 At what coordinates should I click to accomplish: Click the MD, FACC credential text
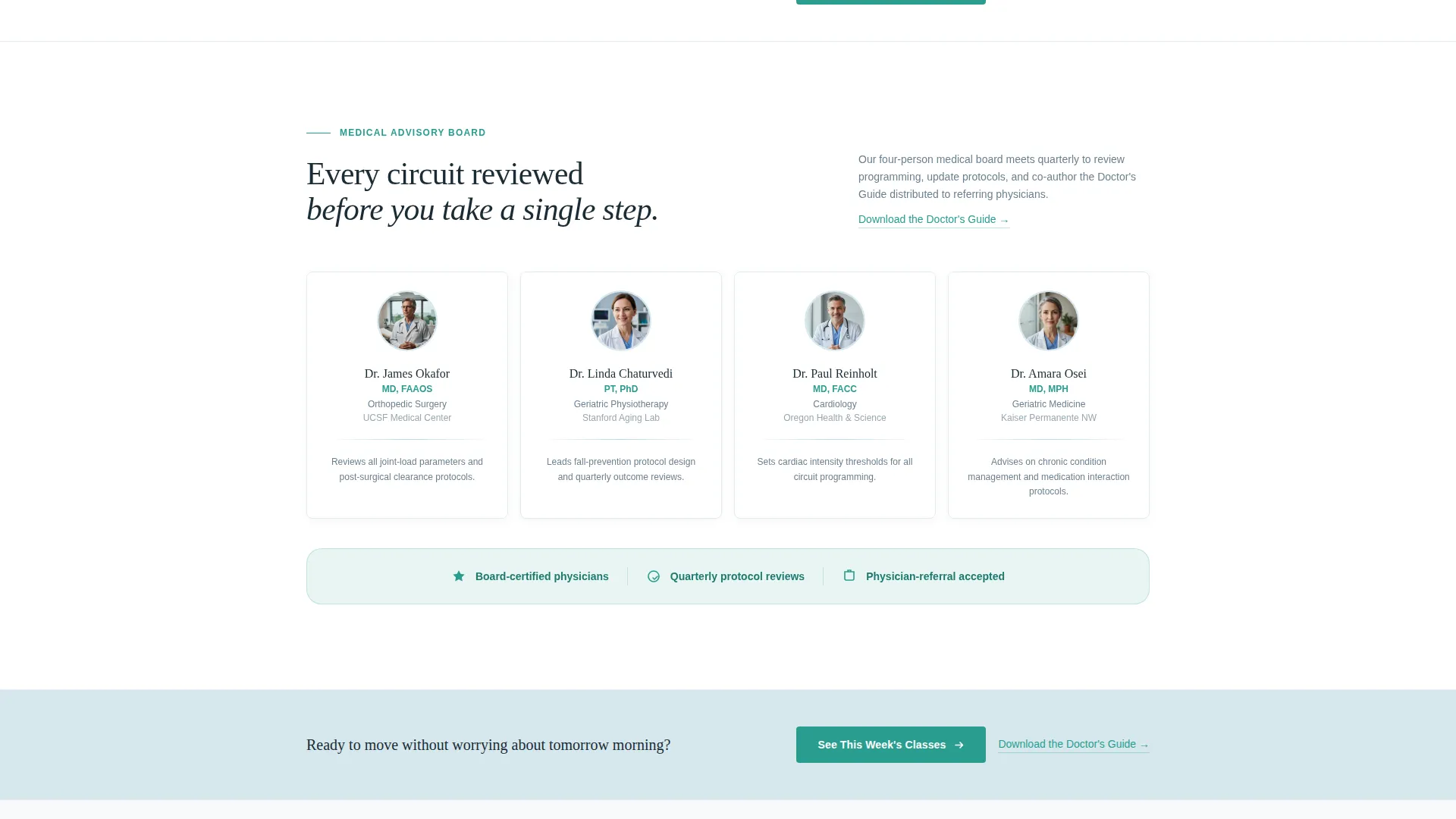pos(835,389)
